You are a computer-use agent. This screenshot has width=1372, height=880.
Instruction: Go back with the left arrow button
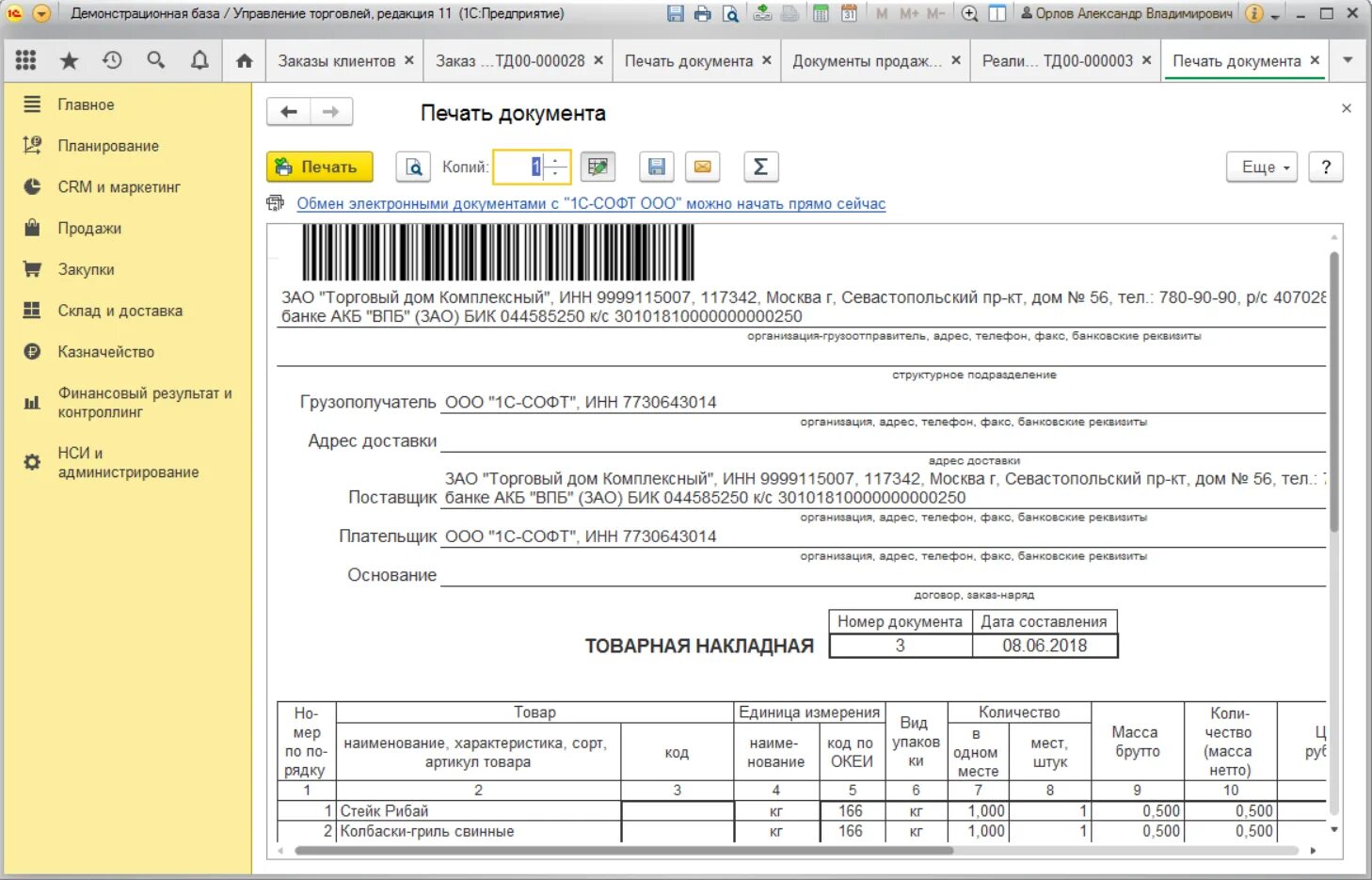[x=289, y=112]
